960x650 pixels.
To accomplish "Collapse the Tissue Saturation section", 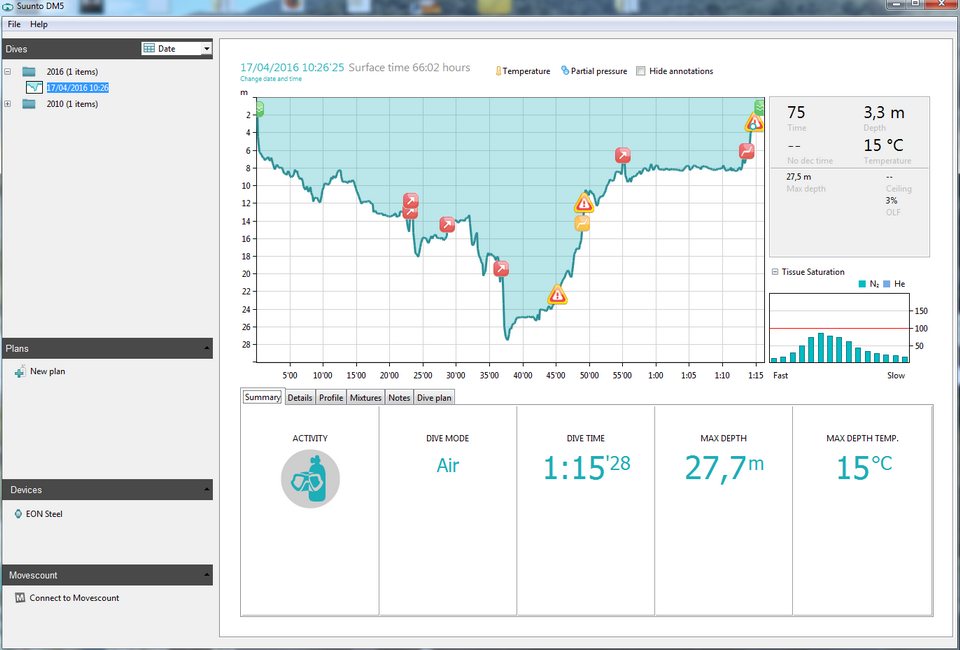I will (x=775, y=272).
